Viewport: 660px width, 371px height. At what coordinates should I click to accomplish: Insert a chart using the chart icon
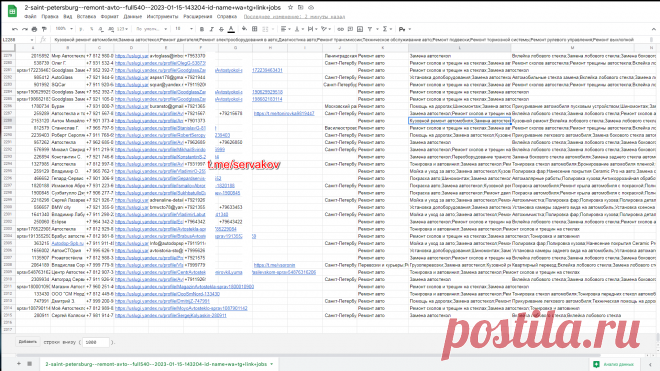360,29
